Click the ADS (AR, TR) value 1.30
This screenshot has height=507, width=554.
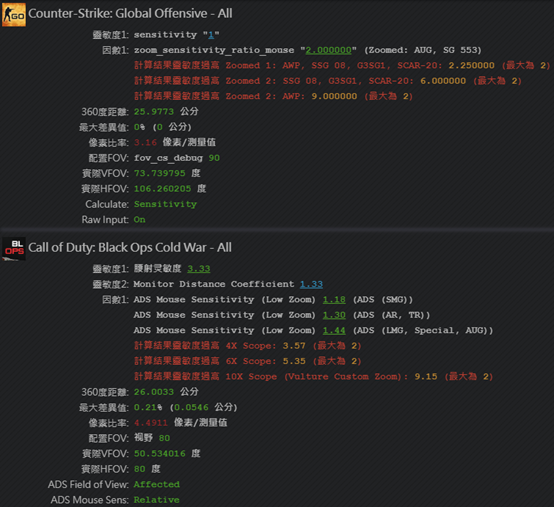click(x=334, y=315)
